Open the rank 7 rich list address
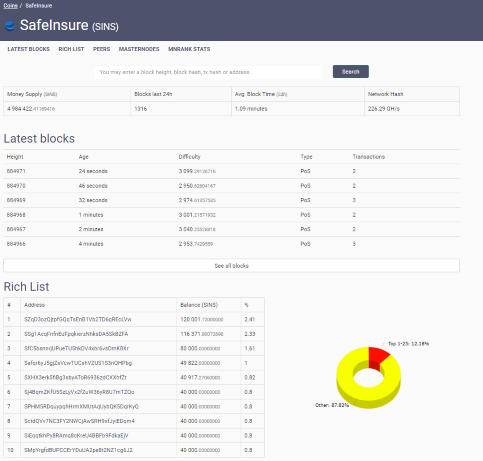 pyautogui.click(x=81, y=406)
